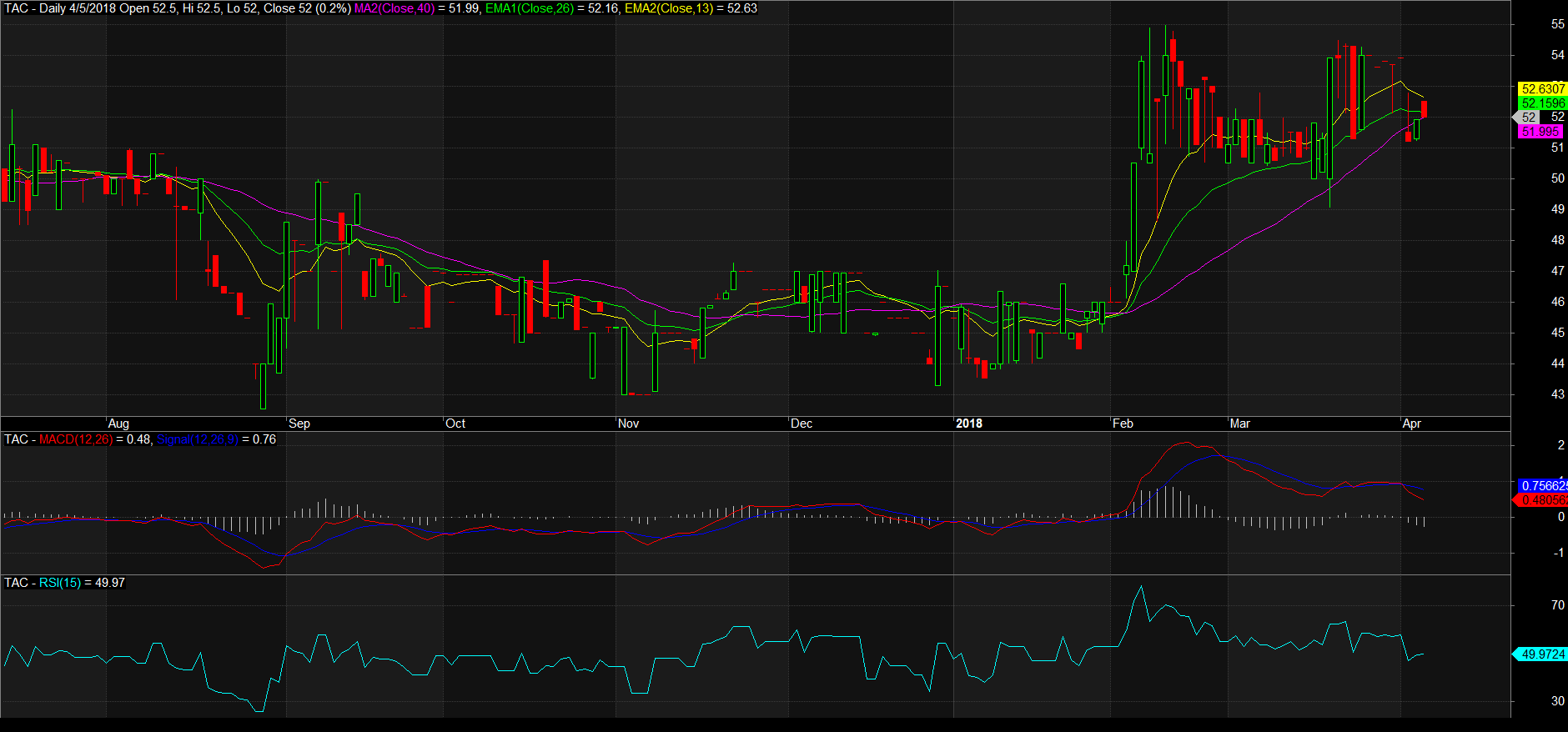
Task: Click the green 52.1596 price tag
Action: (1542, 103)
